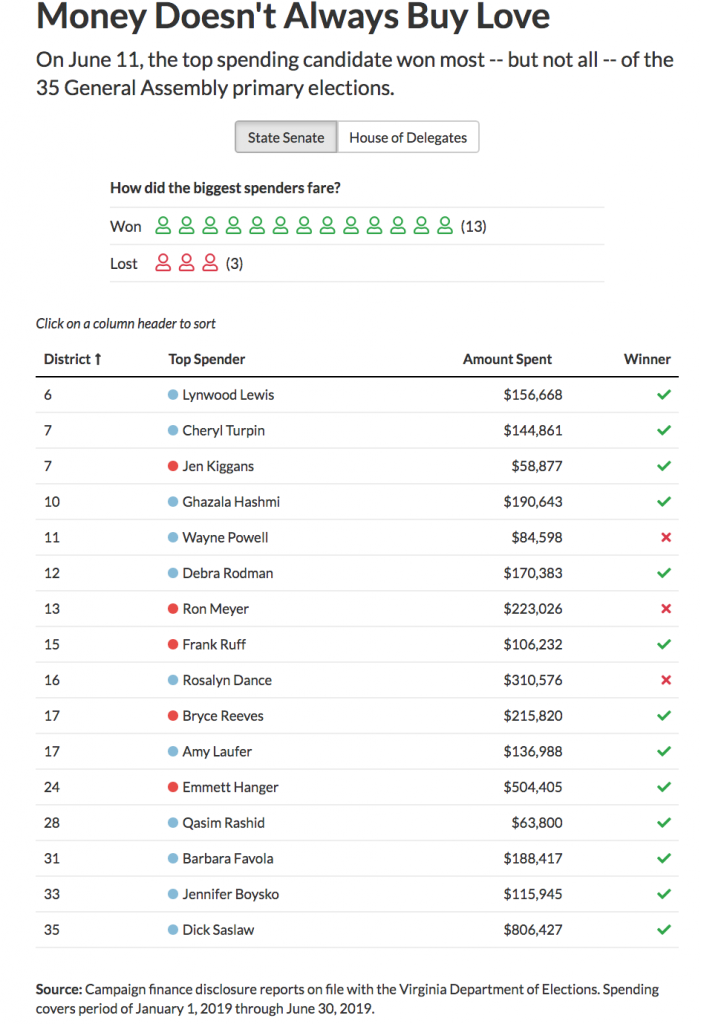Image resolution: width=701 pixels, height=1024 pixels.
Task: Select the State Senate tab
Action: (286, 138)
